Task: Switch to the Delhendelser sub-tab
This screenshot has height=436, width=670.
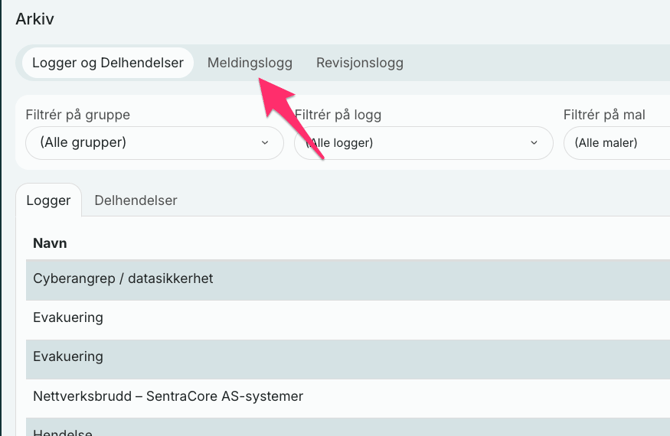Action: [136, 200]
